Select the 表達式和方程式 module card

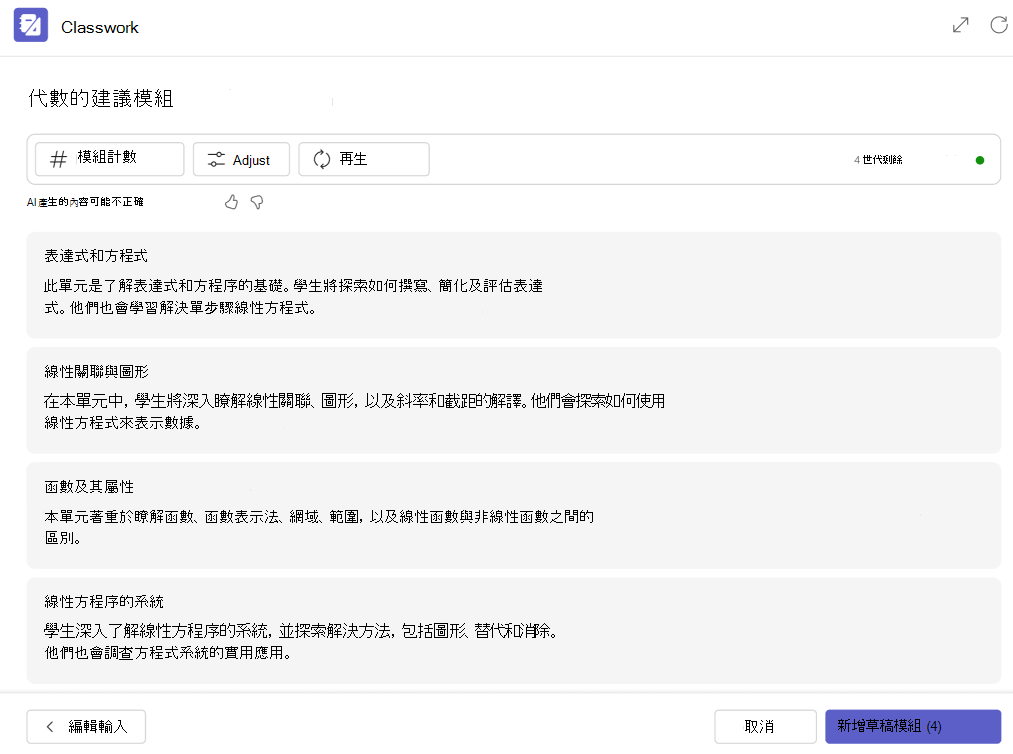514,285
